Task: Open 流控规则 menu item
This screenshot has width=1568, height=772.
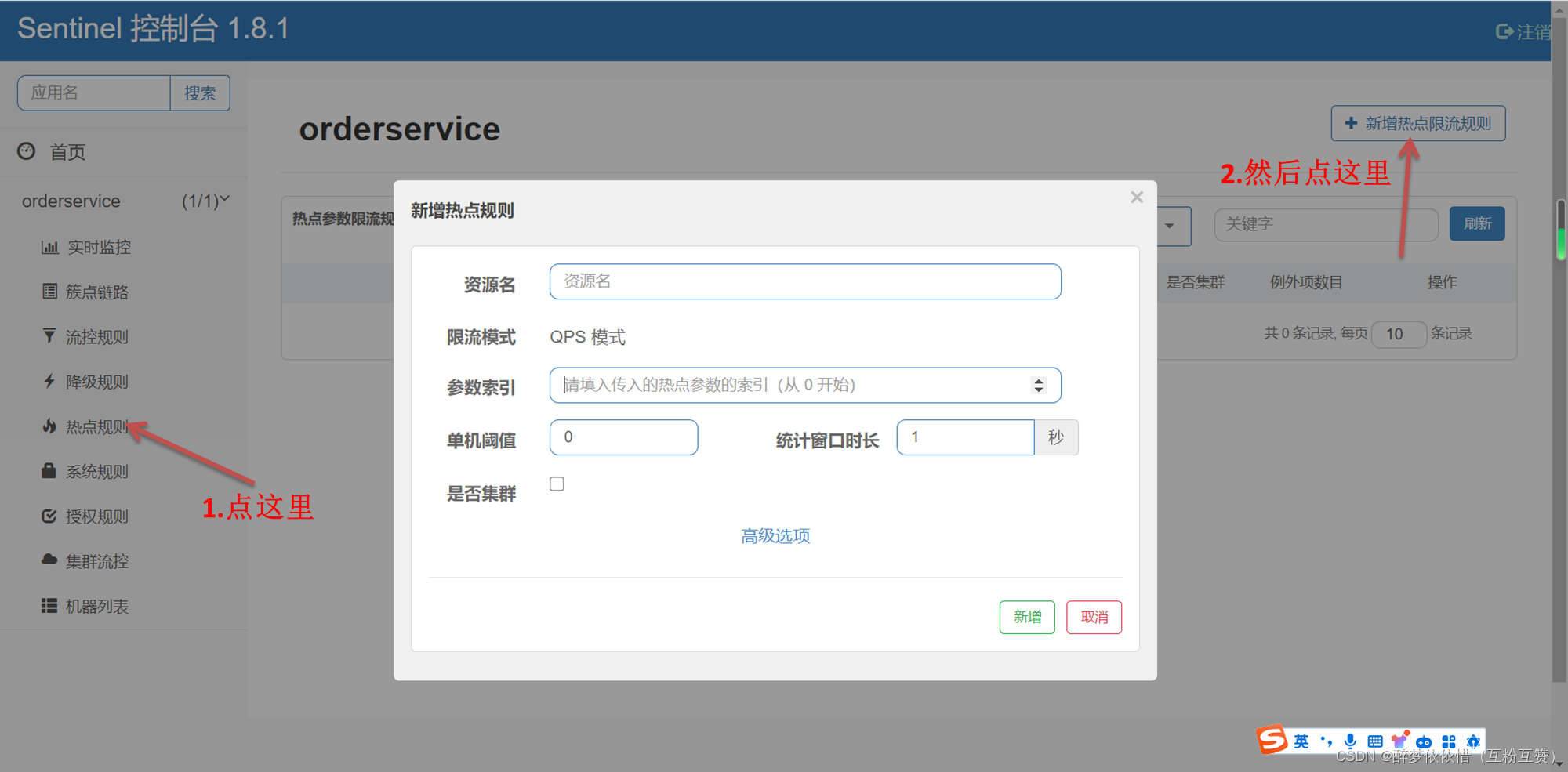Action: pyautogui.click(x=97, y=337)
